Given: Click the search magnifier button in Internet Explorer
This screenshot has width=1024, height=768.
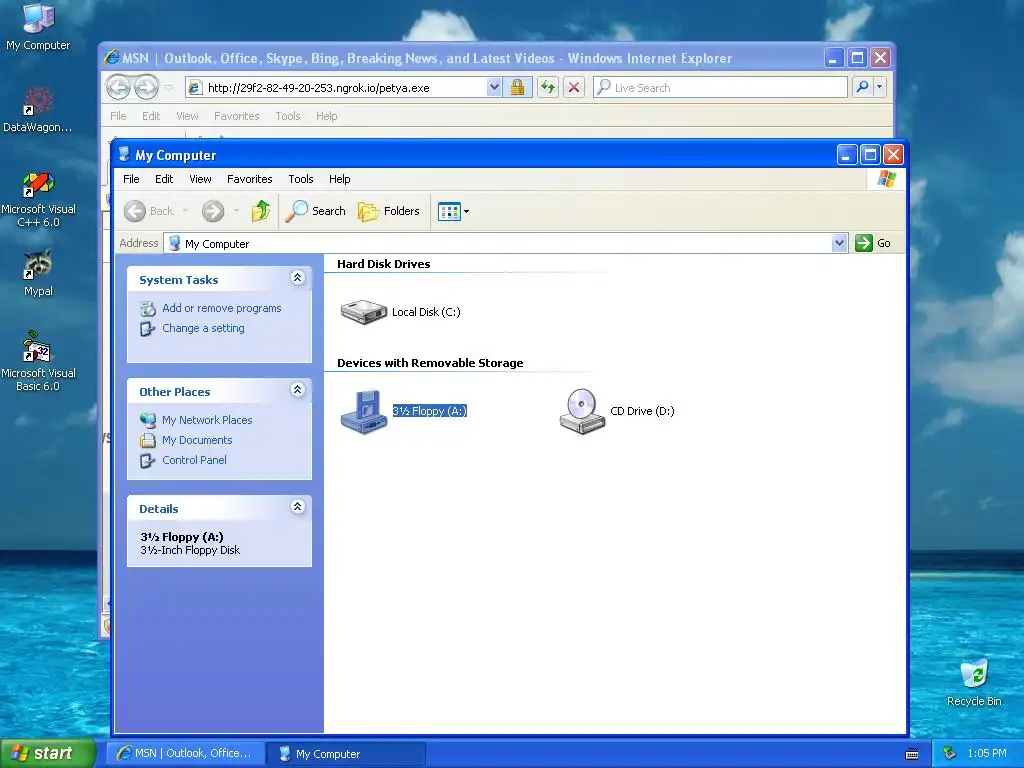Looking at the screenshot, I should [862, 87].
